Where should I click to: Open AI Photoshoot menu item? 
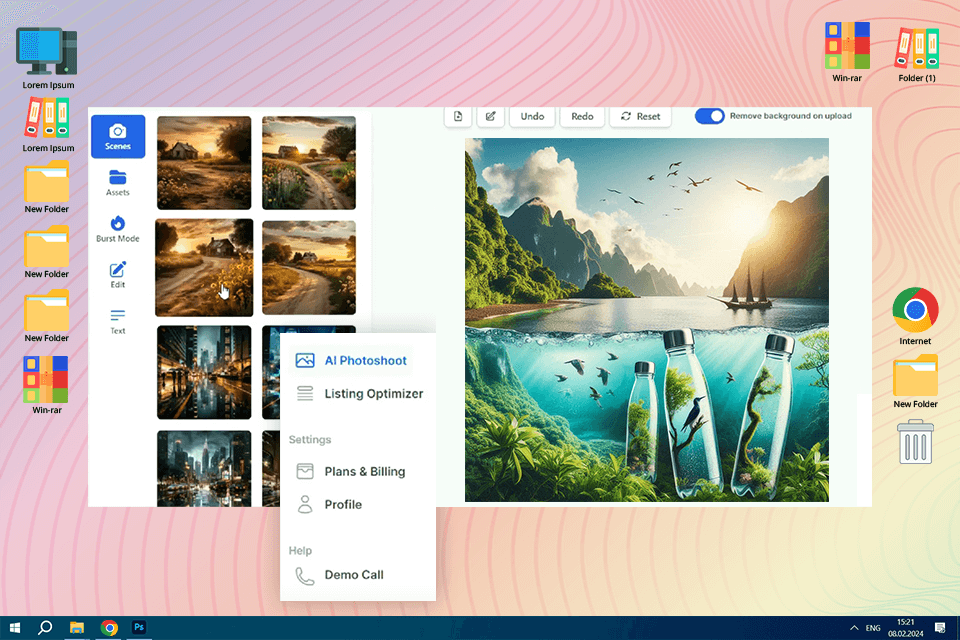[350, 360]
